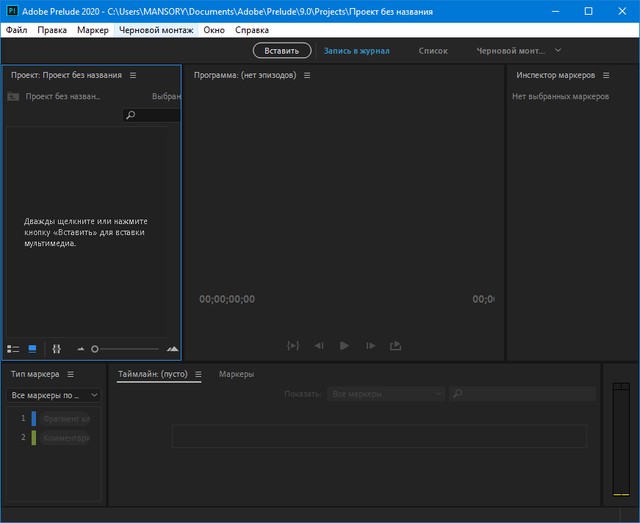Open the Program panel menu icon
The width and height of the screenshot is (640, 523).
click(307, 75)
